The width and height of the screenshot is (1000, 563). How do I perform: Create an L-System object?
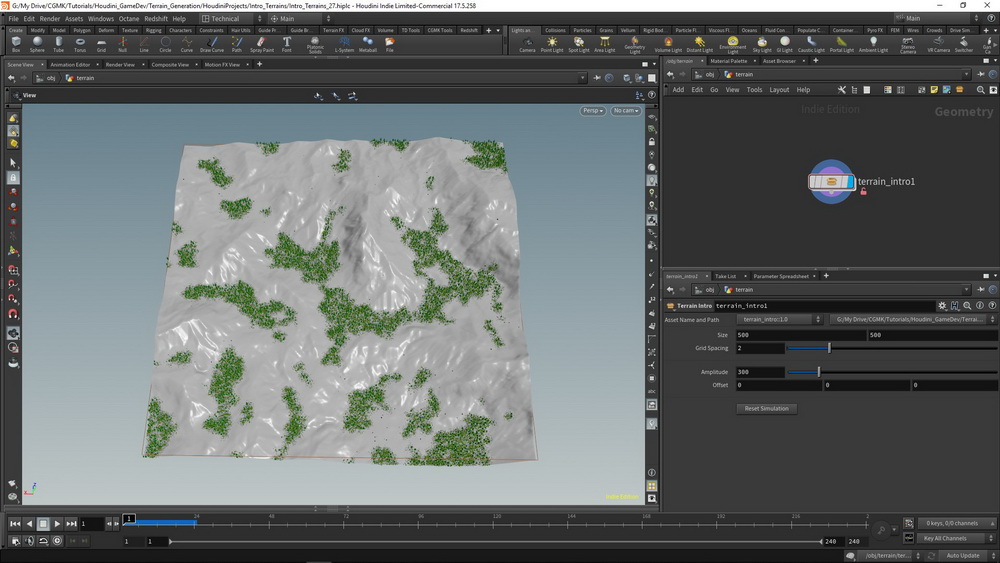344,44
